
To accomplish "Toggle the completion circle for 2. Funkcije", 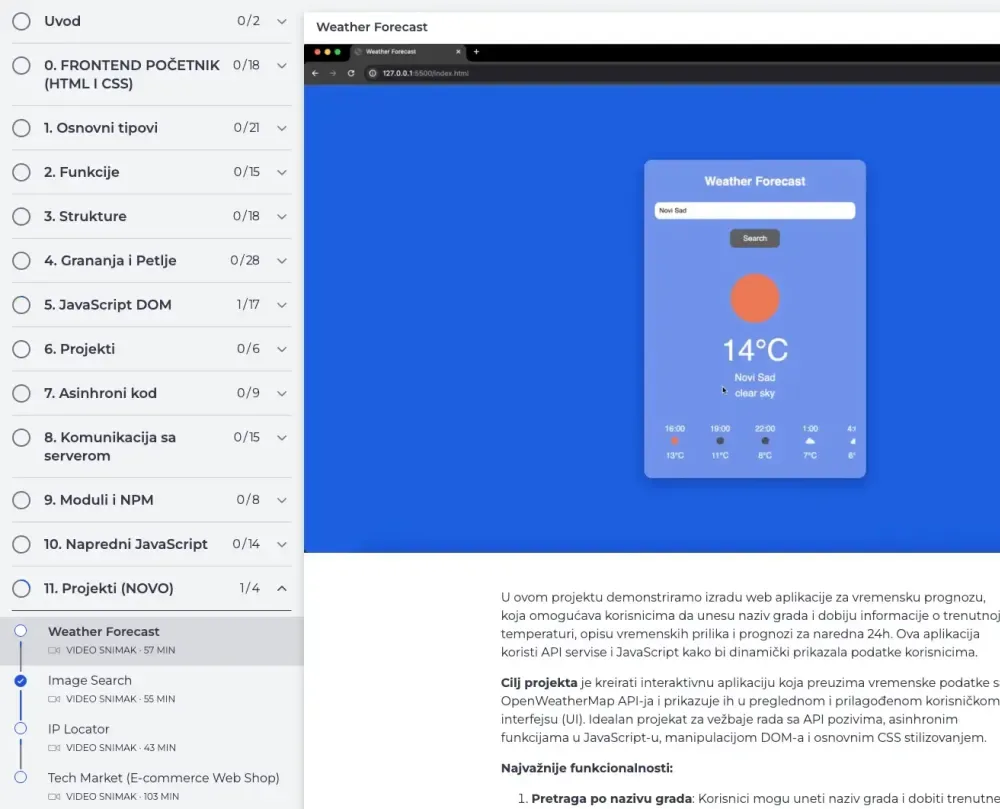I will 21,172.
